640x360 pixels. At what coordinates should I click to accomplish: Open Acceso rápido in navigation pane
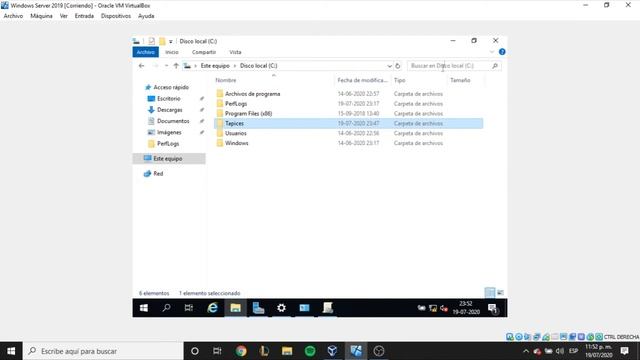[x=171, y=87]
